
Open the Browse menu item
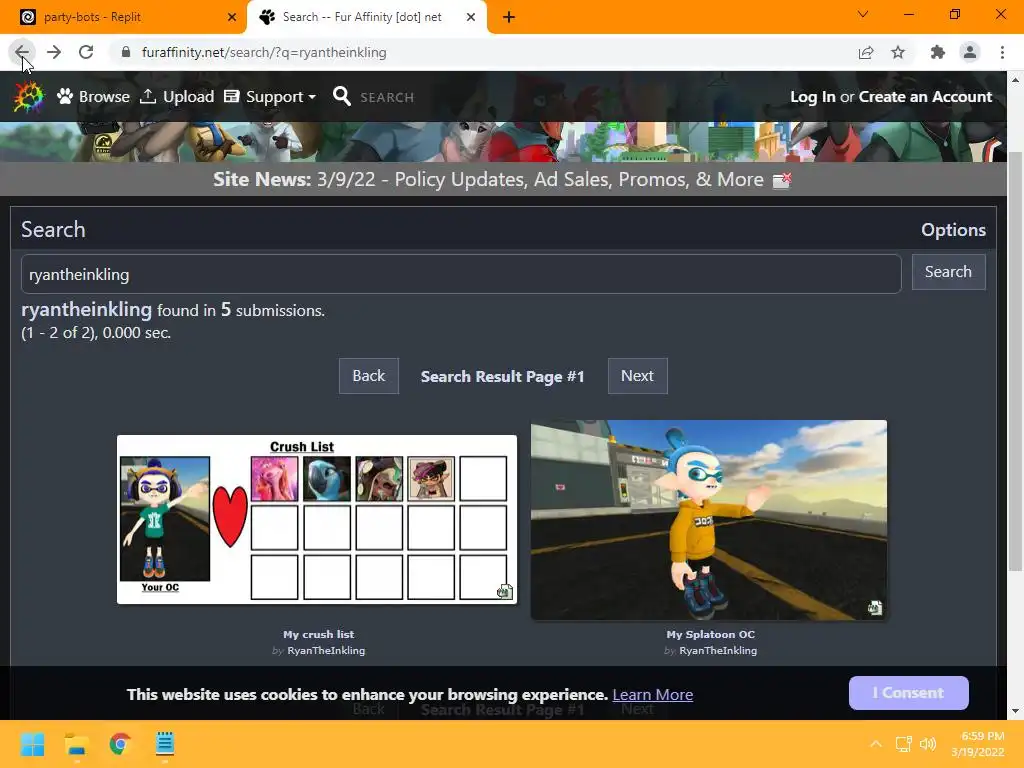[93, 97]
